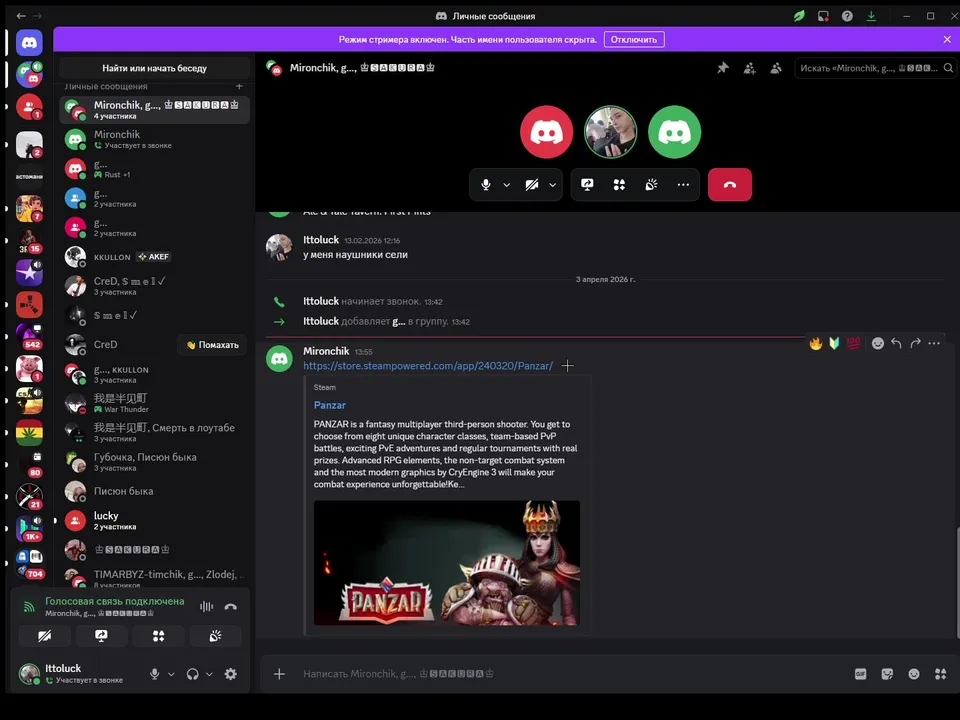The height and width of the screenshot is (720, 960).
Task: Open Panzar embed title link
Action: click(329, 405)
